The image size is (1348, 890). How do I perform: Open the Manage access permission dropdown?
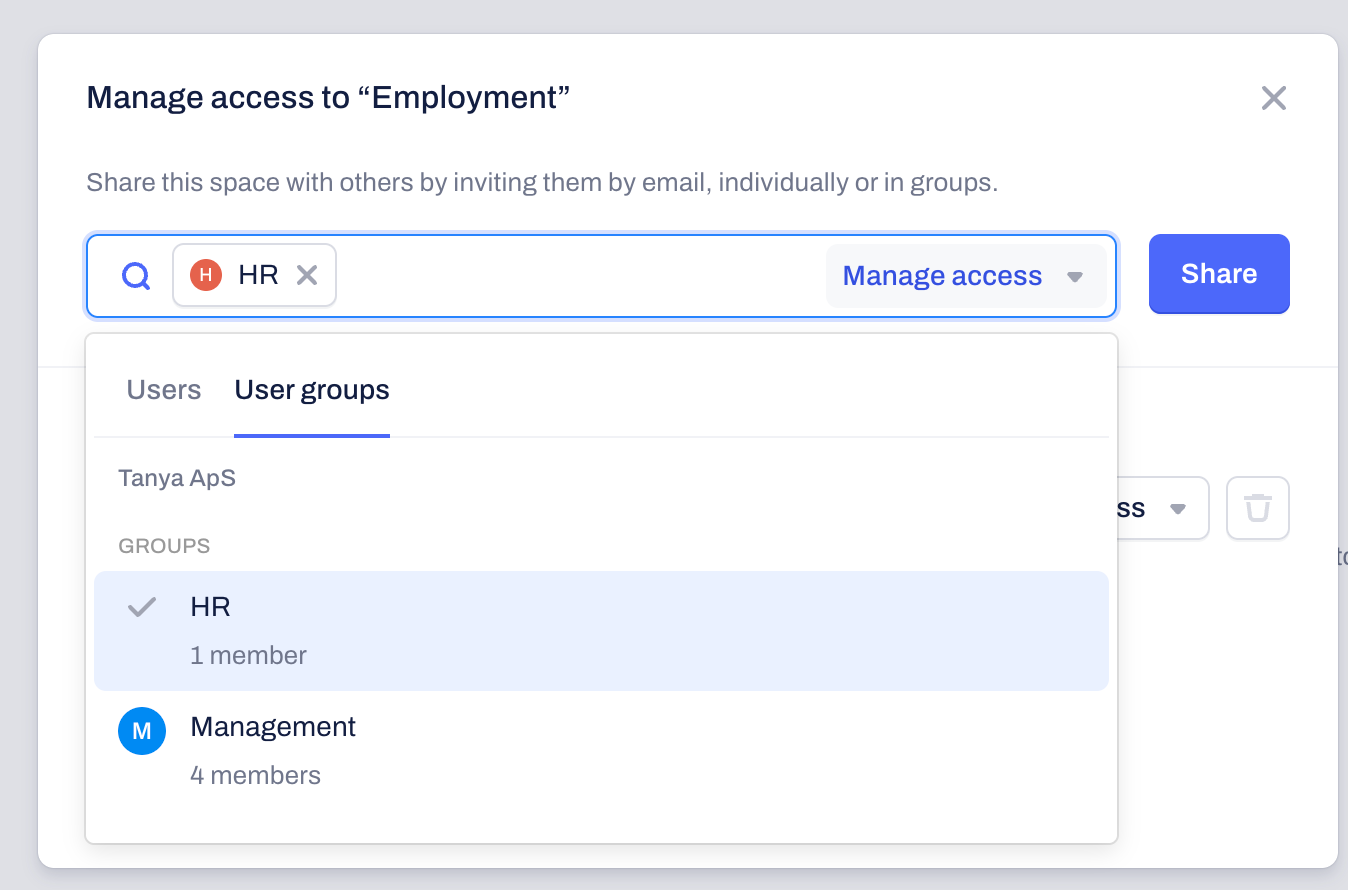942,275
